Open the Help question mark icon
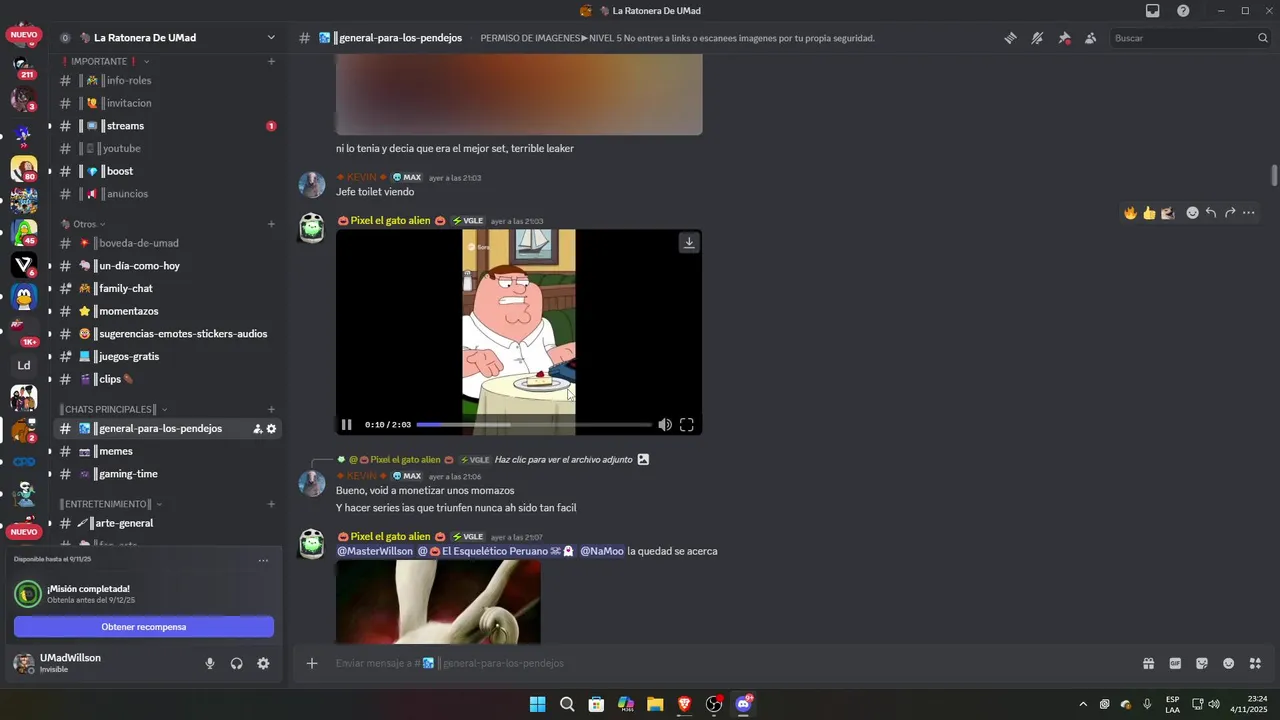The width and height of the screenshot is (1280, 720). coord(1183,11)
